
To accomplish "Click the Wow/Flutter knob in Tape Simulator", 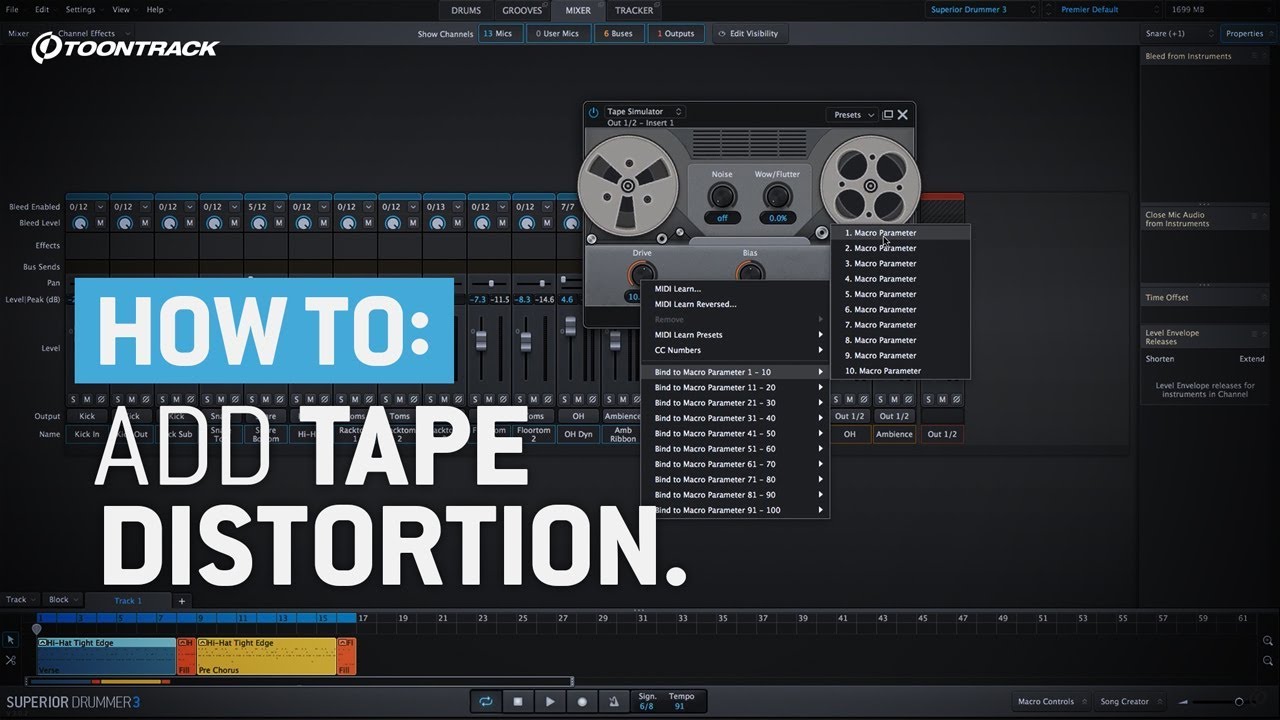I will coord(777,196).
